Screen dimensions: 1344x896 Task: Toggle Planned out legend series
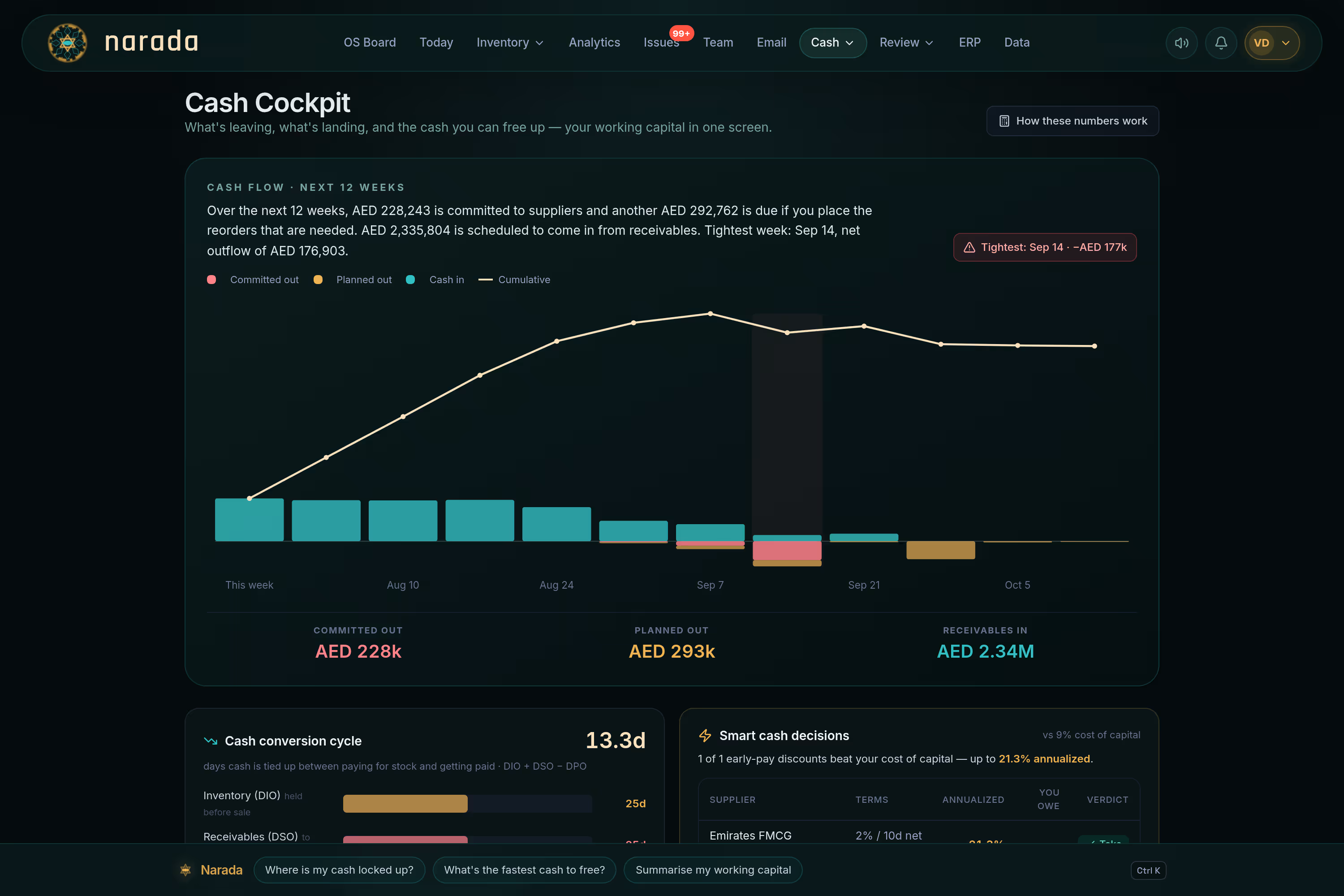(x=353, y=280)
